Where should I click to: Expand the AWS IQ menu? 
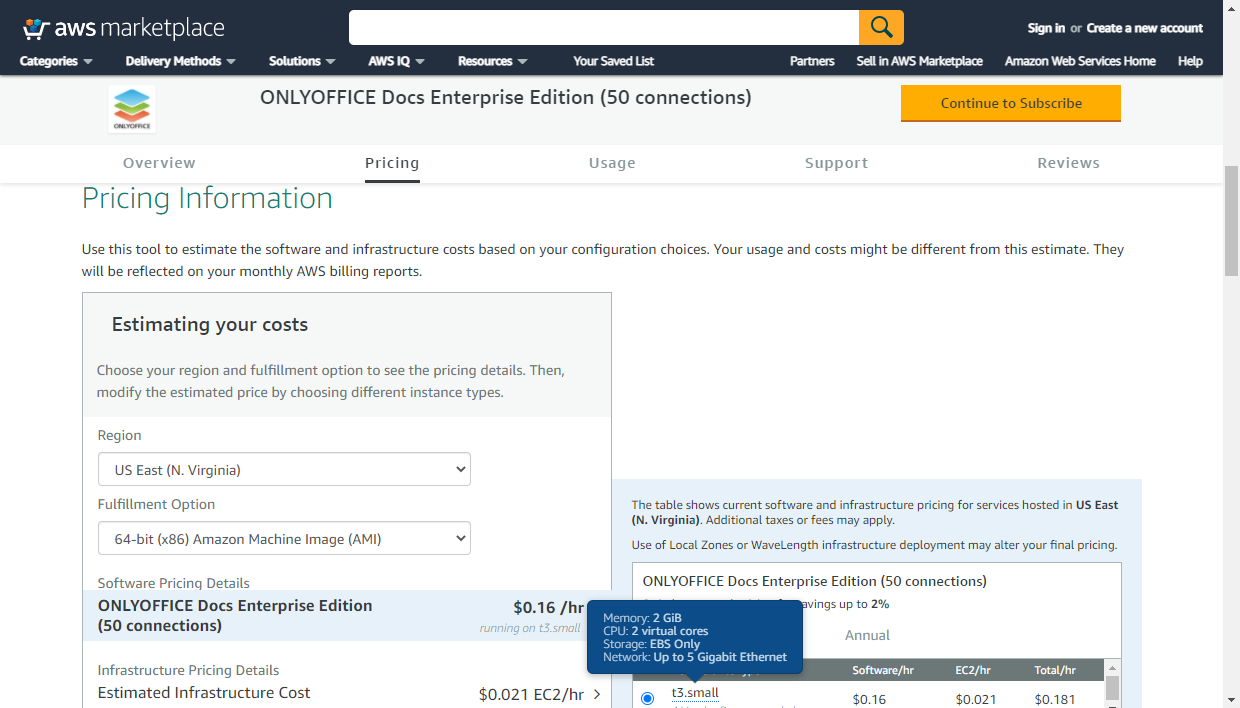396,61
